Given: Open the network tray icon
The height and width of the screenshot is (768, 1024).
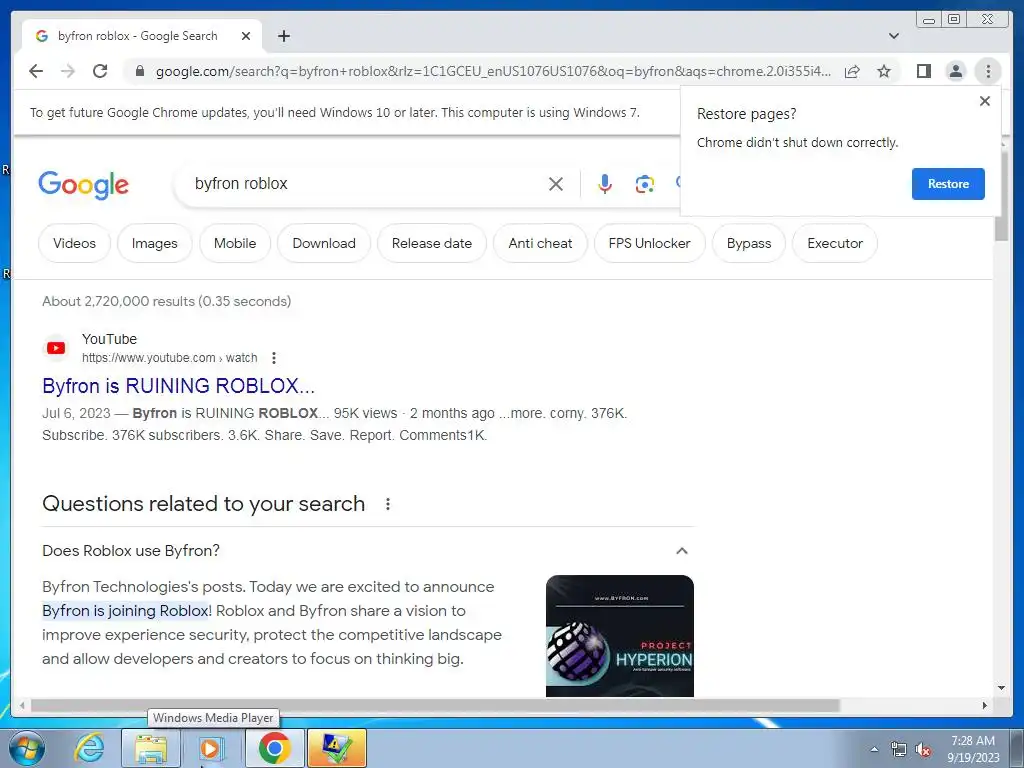Looking at the screenshot, I should pos(899,750).
